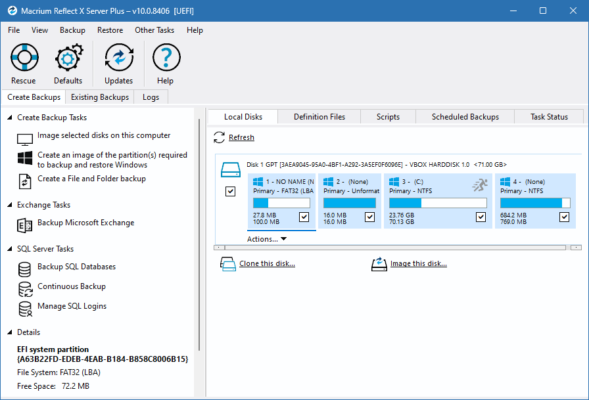Uncheck partition 1 NO NAME checkbox
The width and height of the screenshot is (589, 400).
click(x=304, y=217)
